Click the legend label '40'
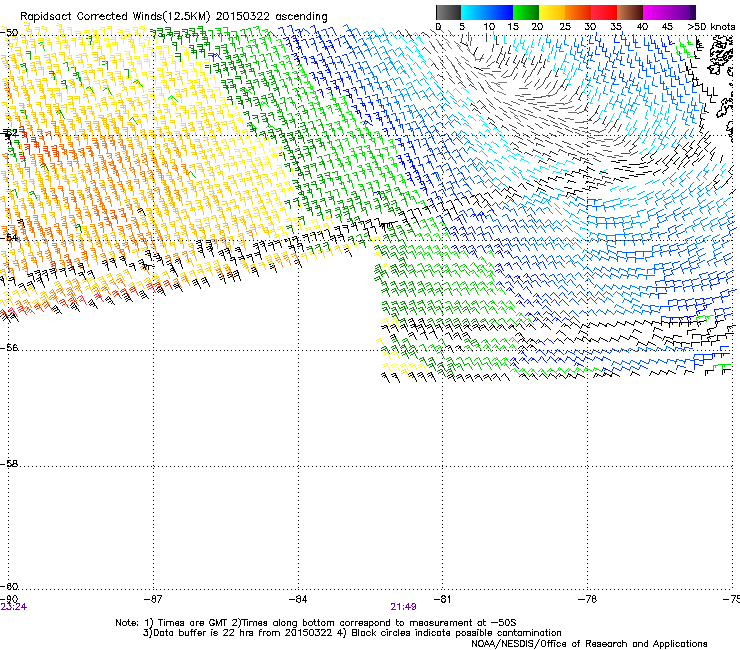 click(642, 27)
